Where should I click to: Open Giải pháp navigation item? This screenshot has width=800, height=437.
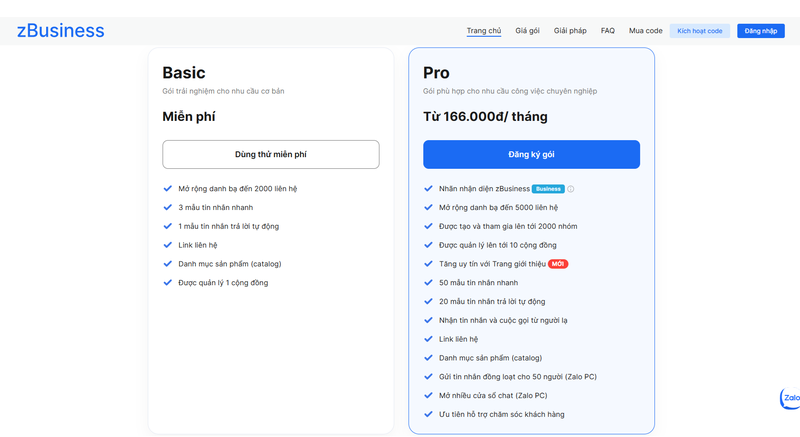(570, 31)
